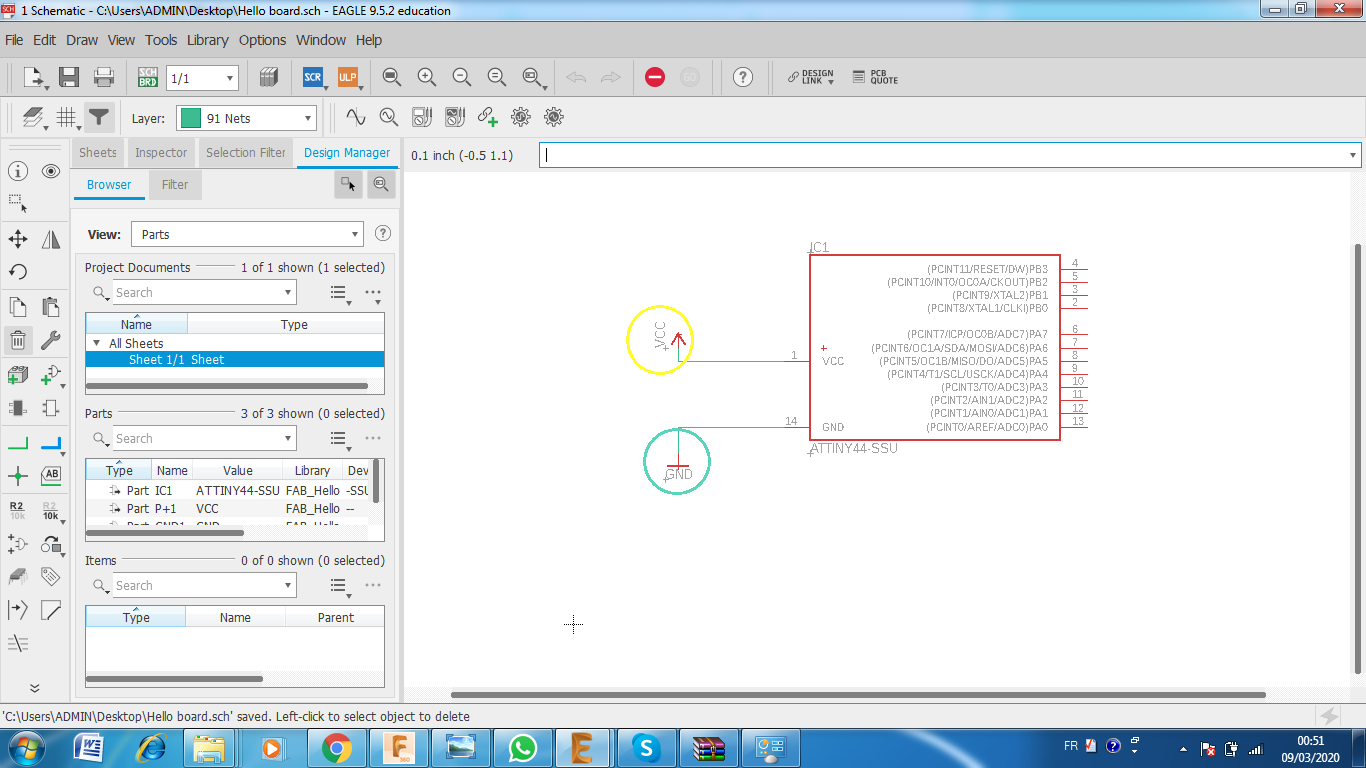The height and width of the screenshot is (768, 1366).
Task: Open the grid settings icon
Action: 66,118
